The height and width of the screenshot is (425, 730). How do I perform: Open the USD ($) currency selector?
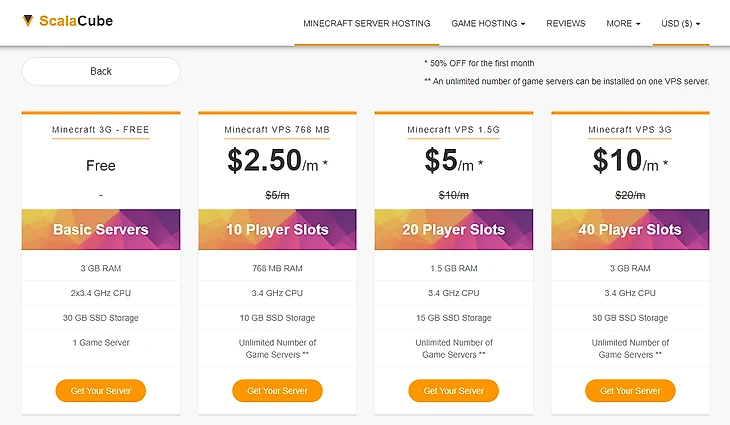click(x=680, y=23)
